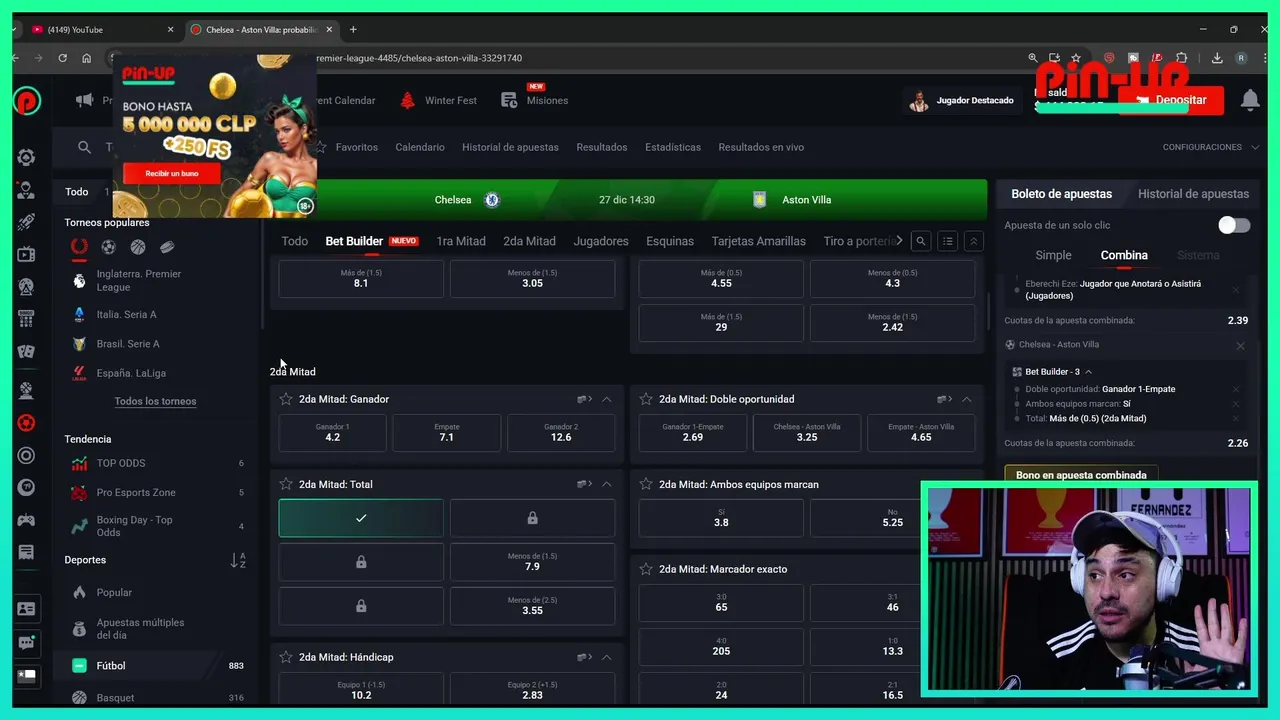Open the Todos los torneos link
The image size is (1280, 720).
[155, 401]
